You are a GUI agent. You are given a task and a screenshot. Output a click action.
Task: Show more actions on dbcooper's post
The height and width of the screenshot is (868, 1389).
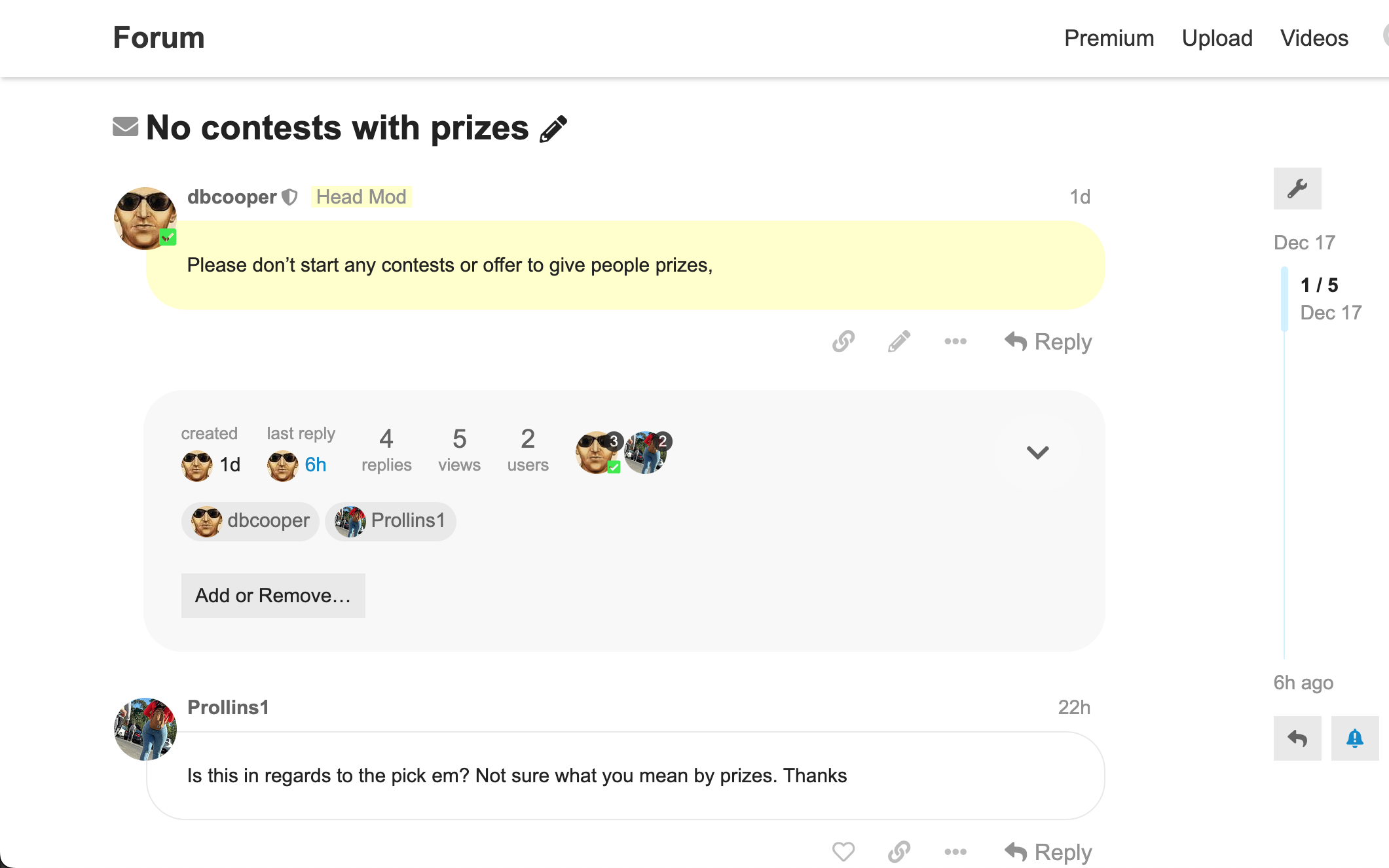point(955,341)
